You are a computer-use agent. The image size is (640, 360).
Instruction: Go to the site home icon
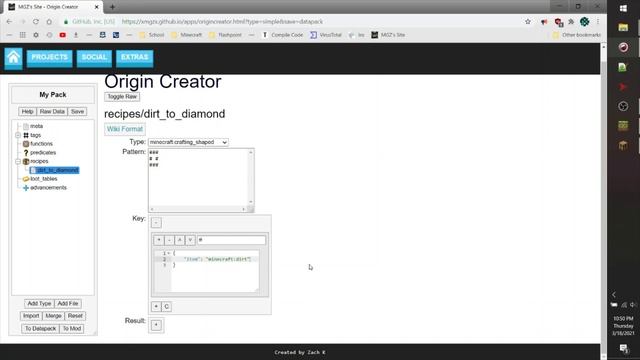point(13,58)
